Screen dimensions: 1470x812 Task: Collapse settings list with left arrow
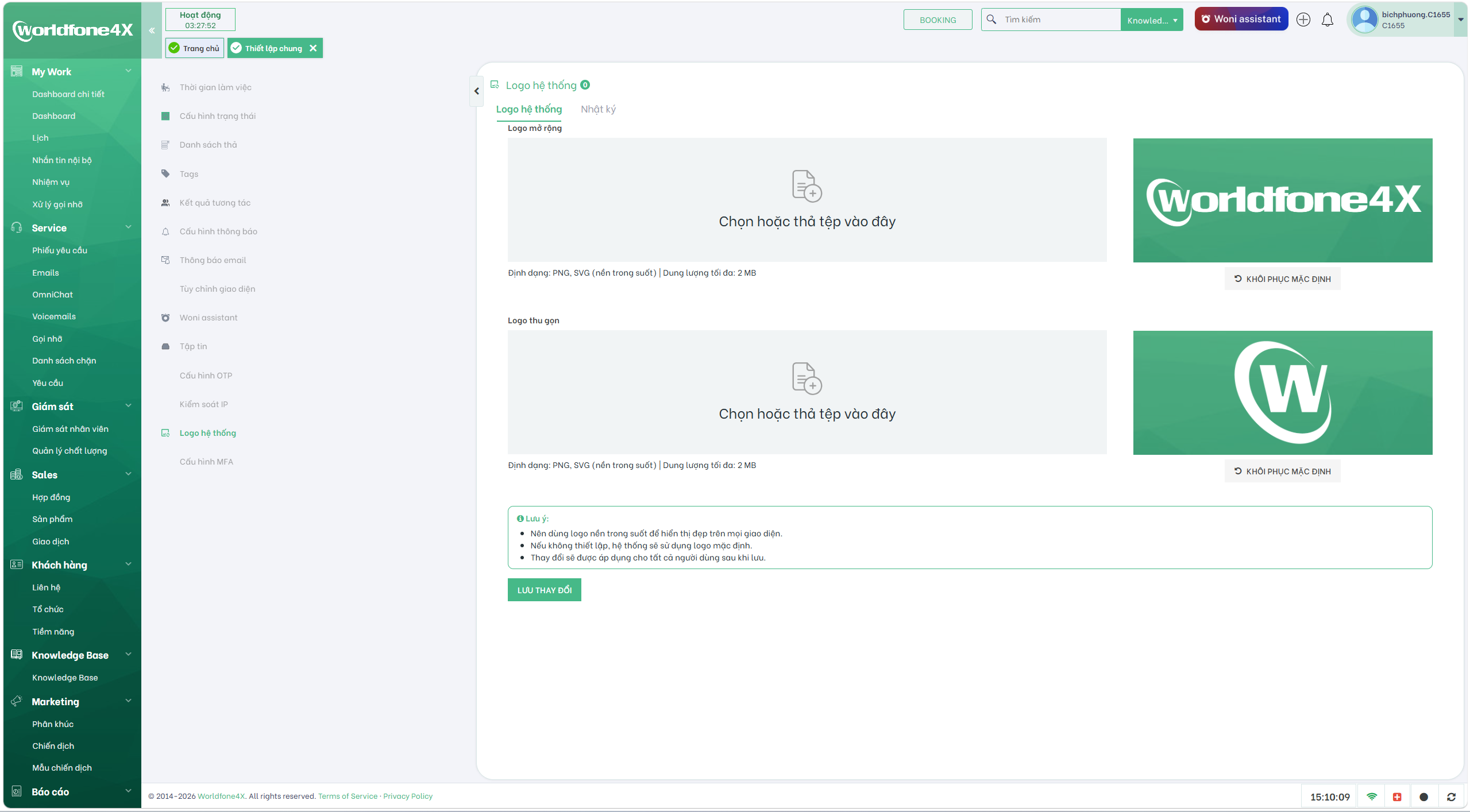click(476, 91)
